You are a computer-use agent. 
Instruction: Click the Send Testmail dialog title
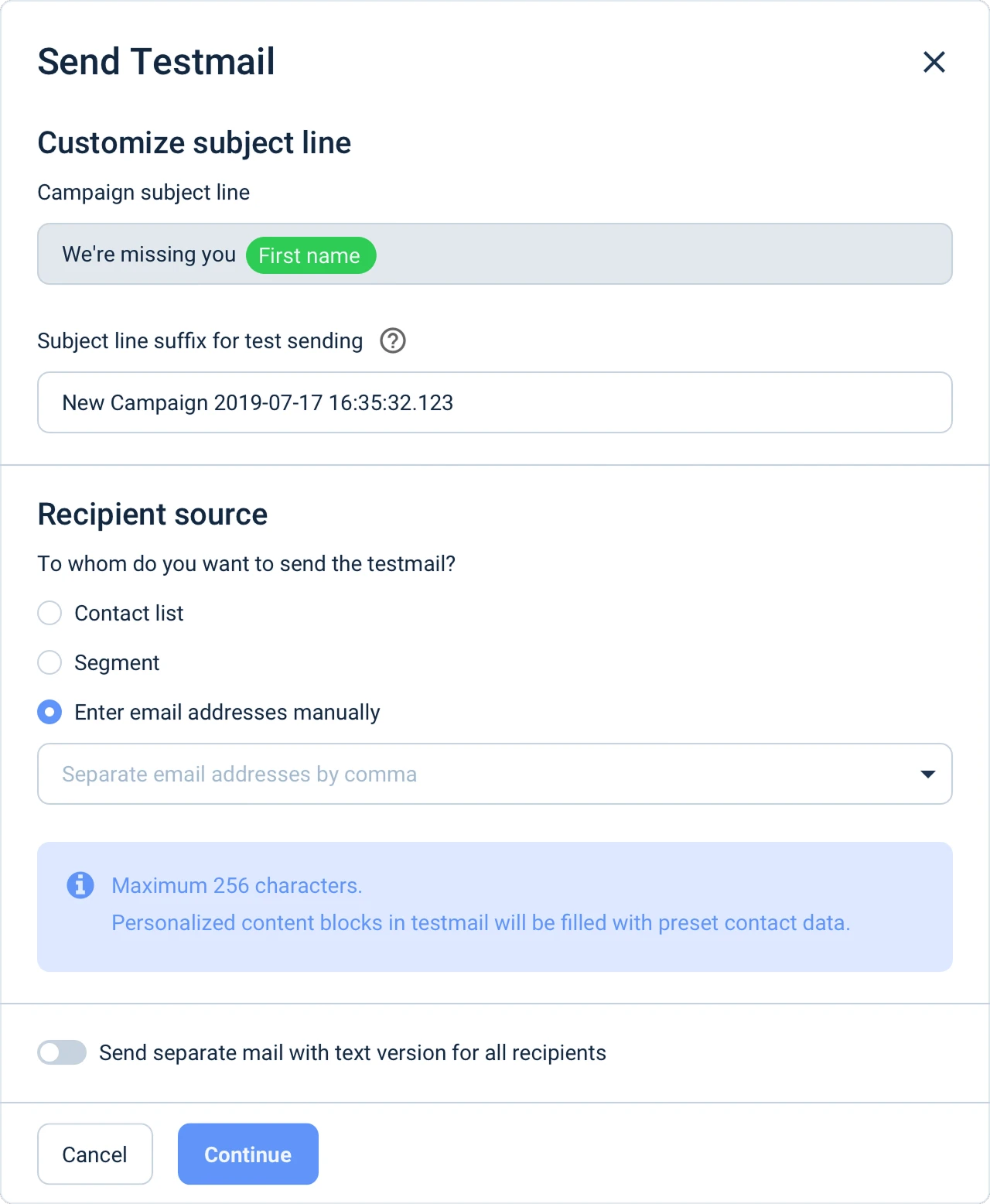point(156,62)
